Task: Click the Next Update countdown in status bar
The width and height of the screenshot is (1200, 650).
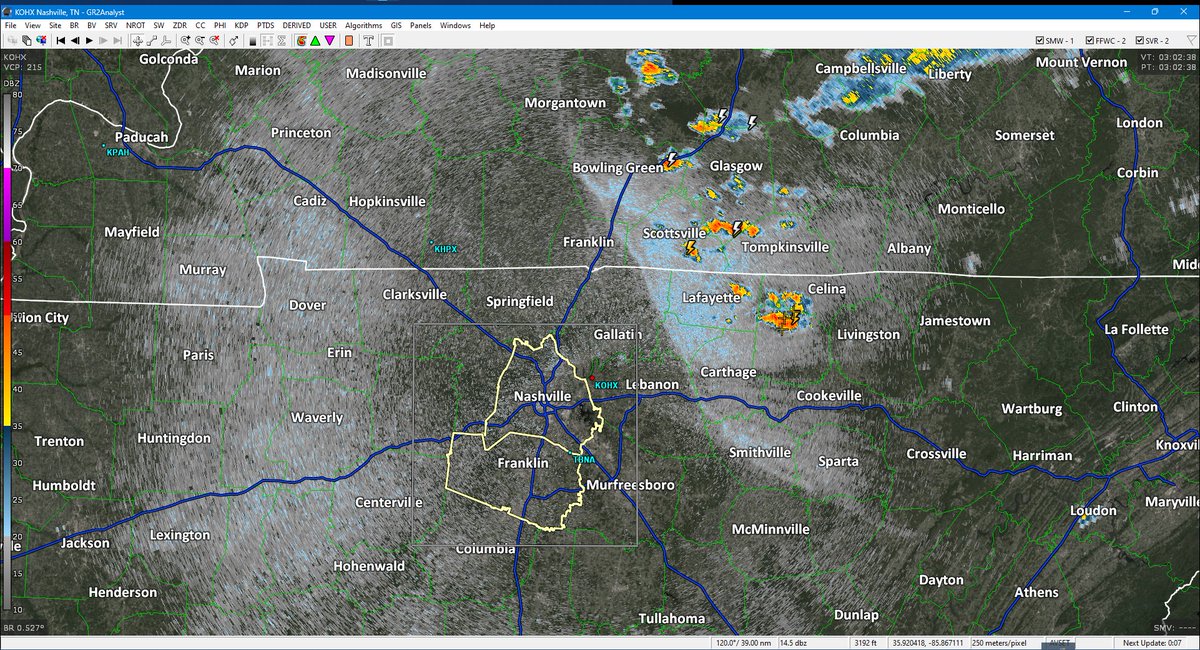Action: tap(1154, 642)
